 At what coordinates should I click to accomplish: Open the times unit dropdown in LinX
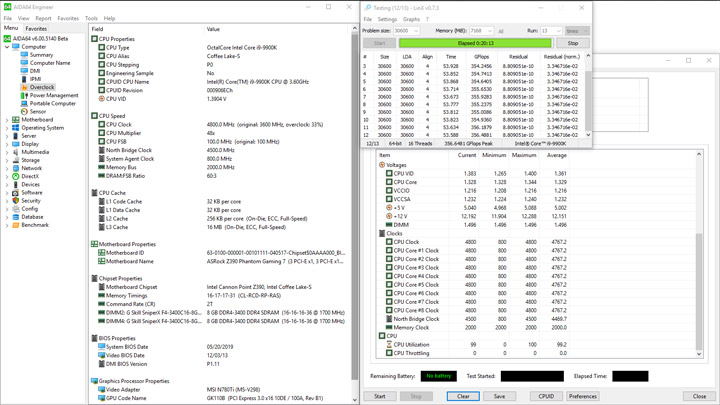pyautogui.click(x=577, y=31)
